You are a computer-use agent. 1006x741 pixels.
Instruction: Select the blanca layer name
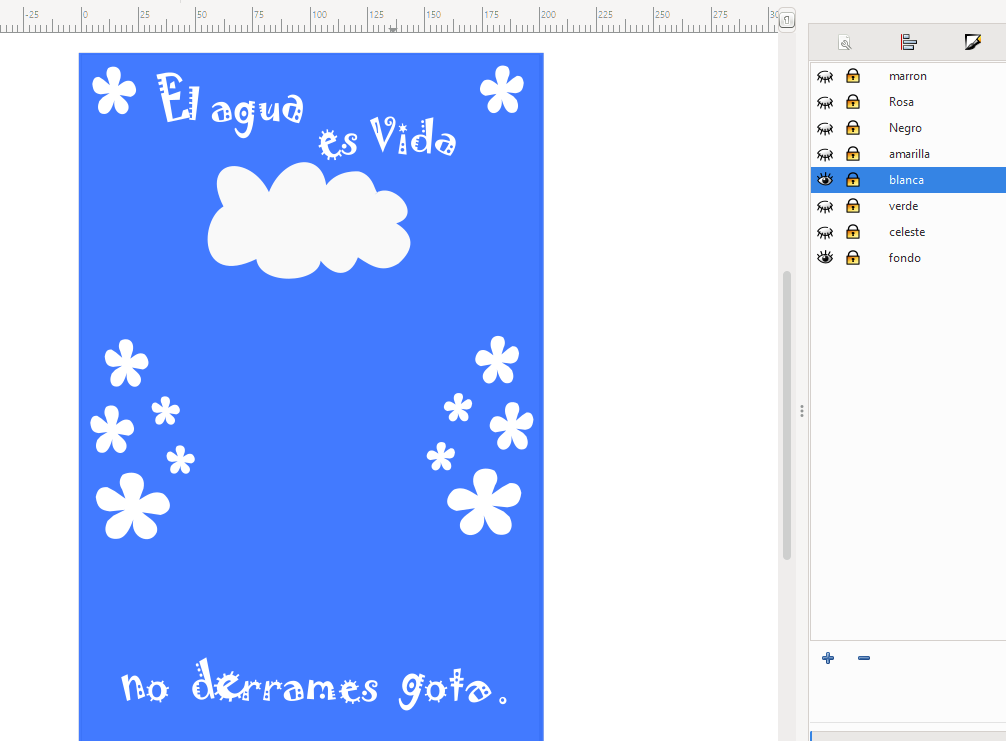[907, 180]
